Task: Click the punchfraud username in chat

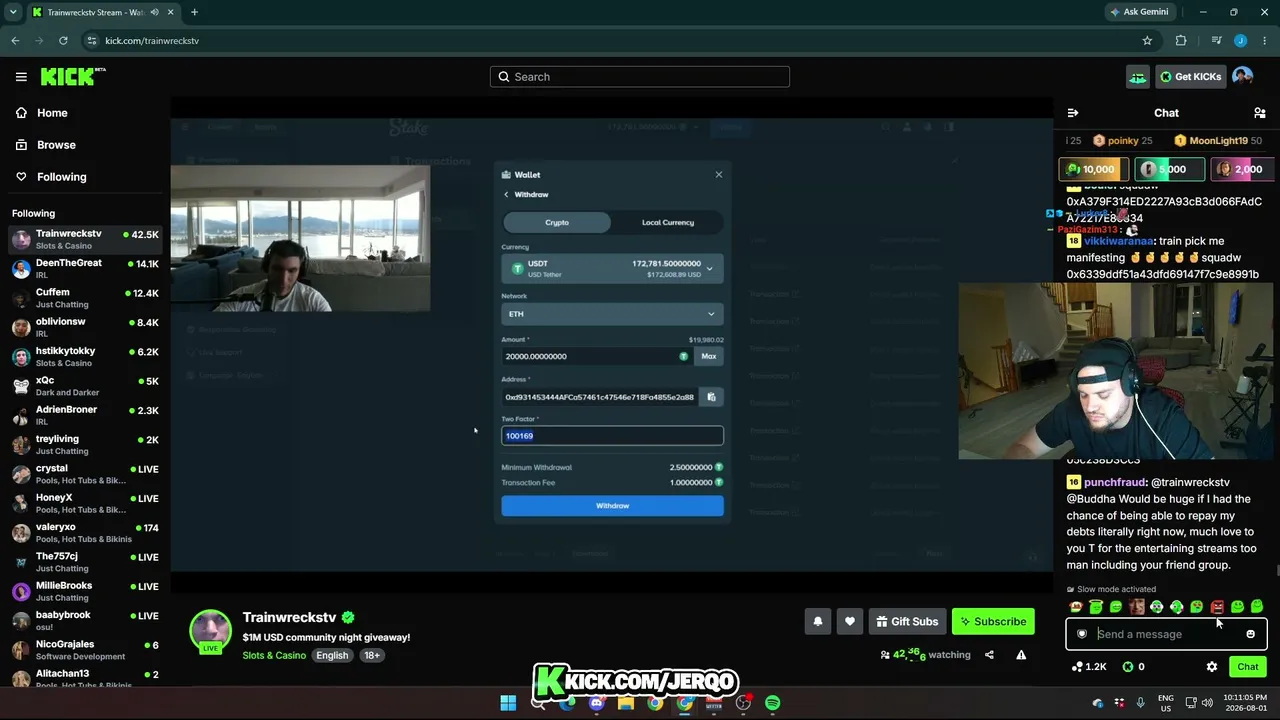Action: (1114, 483)
